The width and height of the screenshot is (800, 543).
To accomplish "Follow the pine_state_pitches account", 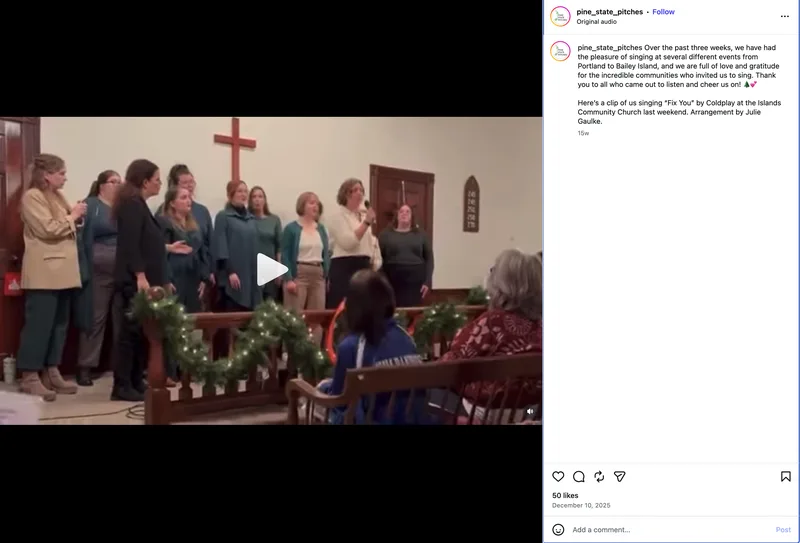I will 663,12.
